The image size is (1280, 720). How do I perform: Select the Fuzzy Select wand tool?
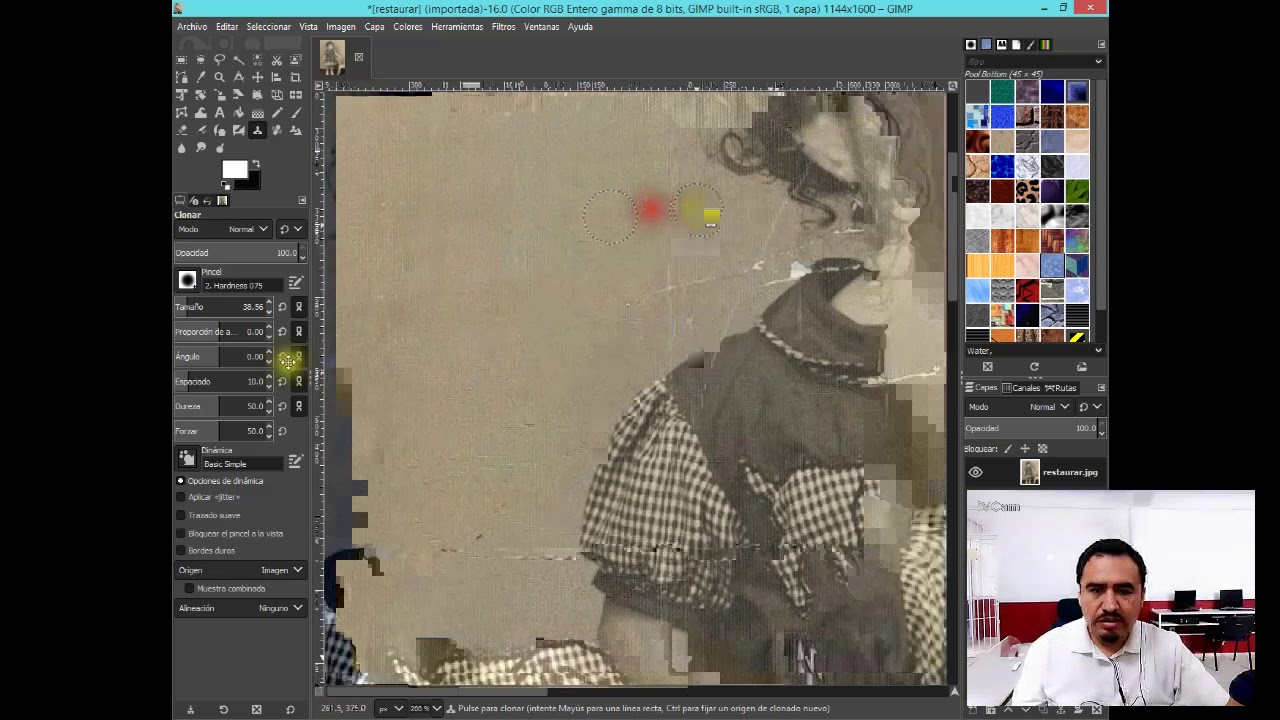tap(238, 60)
